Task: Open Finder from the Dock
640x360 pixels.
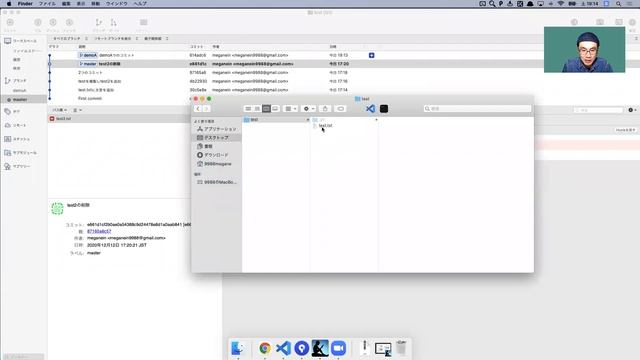Action: tap(238, 348)
